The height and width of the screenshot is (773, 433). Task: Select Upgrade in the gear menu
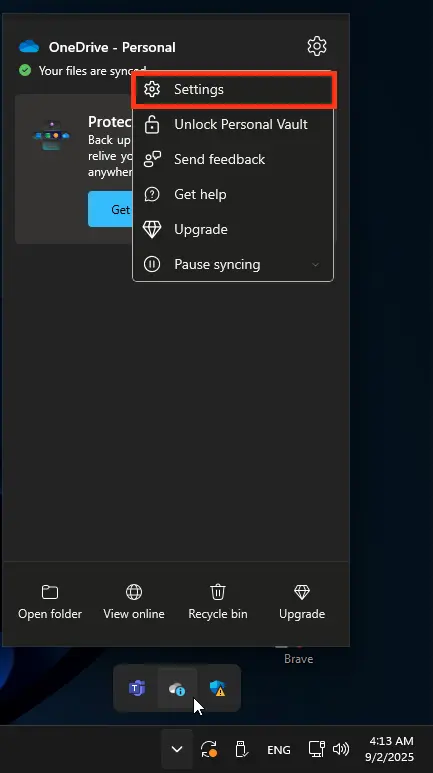(x=233, y=229)
